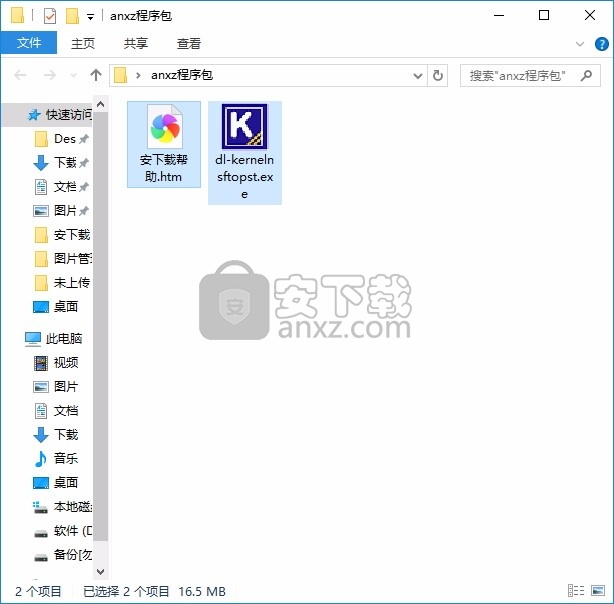Click the folder icon in title bar
The image size is (614, 604).
tap(17, 16)
